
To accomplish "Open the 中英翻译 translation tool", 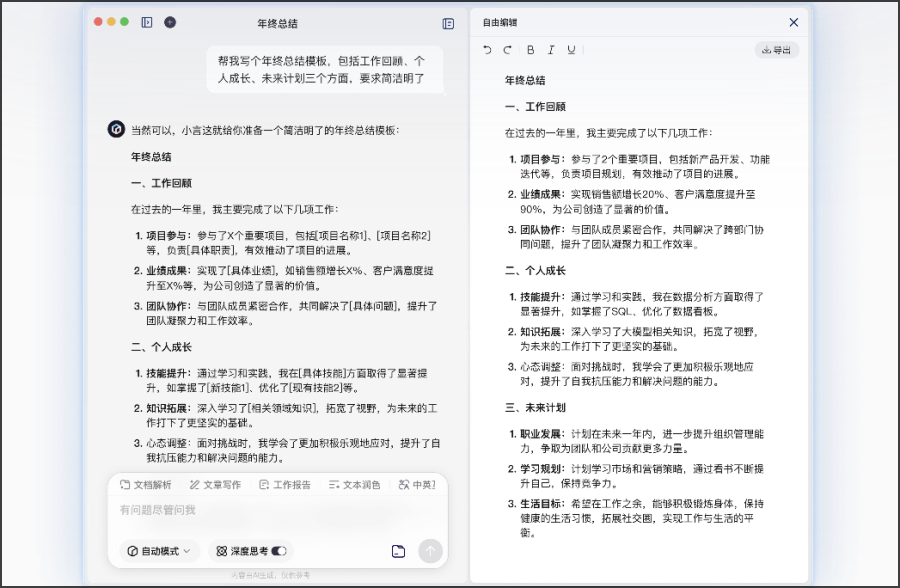I will pos(402,485).
